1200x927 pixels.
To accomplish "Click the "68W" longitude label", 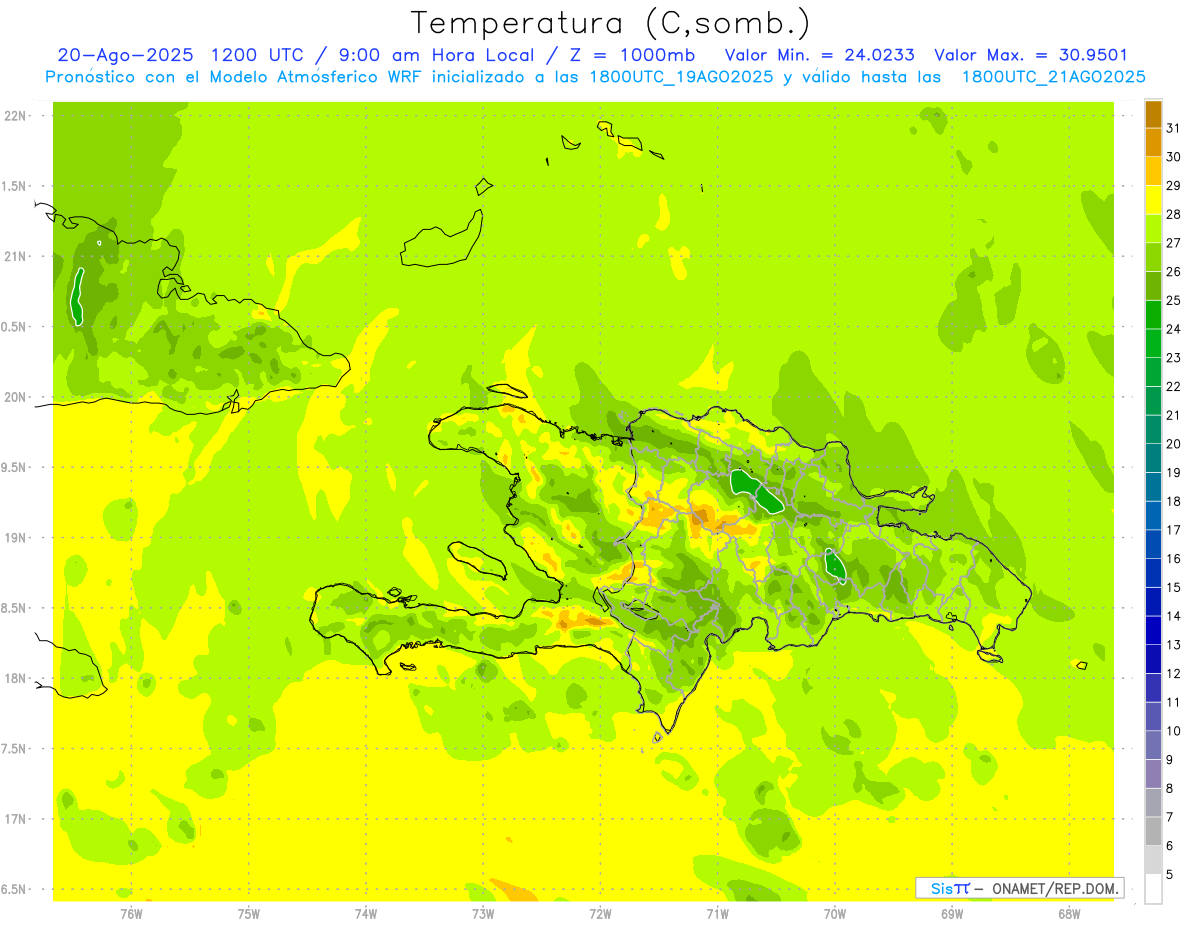I will click(1069, 913).
